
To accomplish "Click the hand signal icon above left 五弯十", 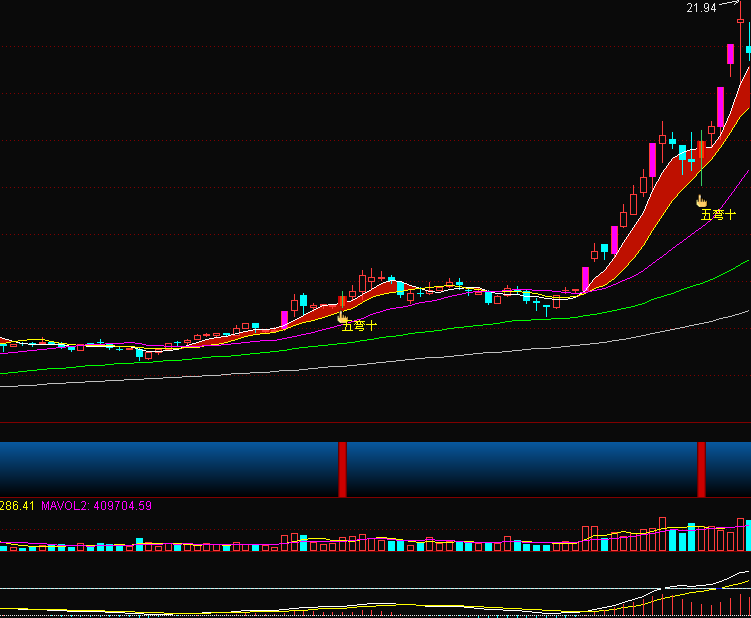I will click(342, 317).
